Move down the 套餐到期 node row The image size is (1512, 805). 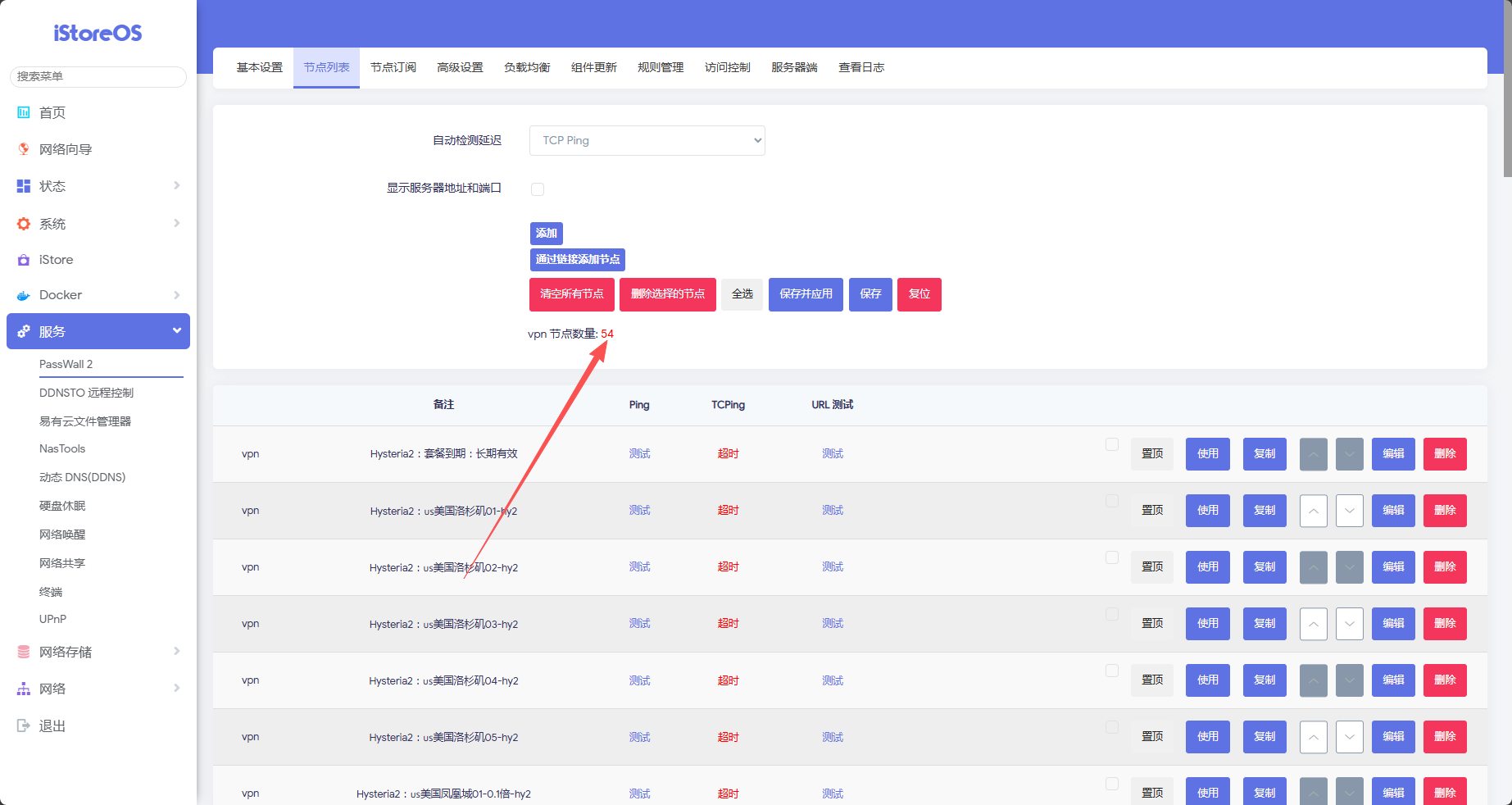tap(1350, 454)
